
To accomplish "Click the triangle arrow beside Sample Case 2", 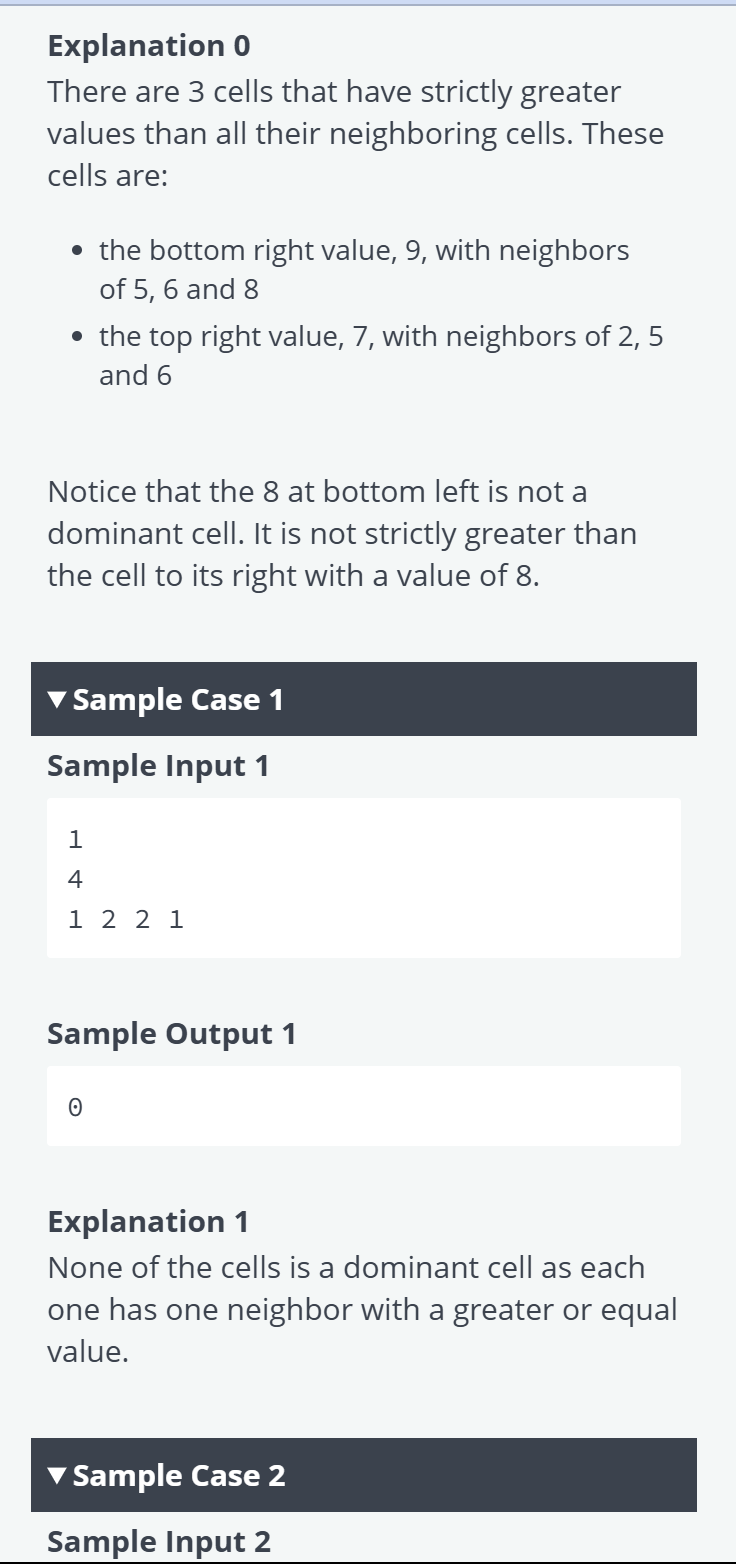I will 58,1476.
